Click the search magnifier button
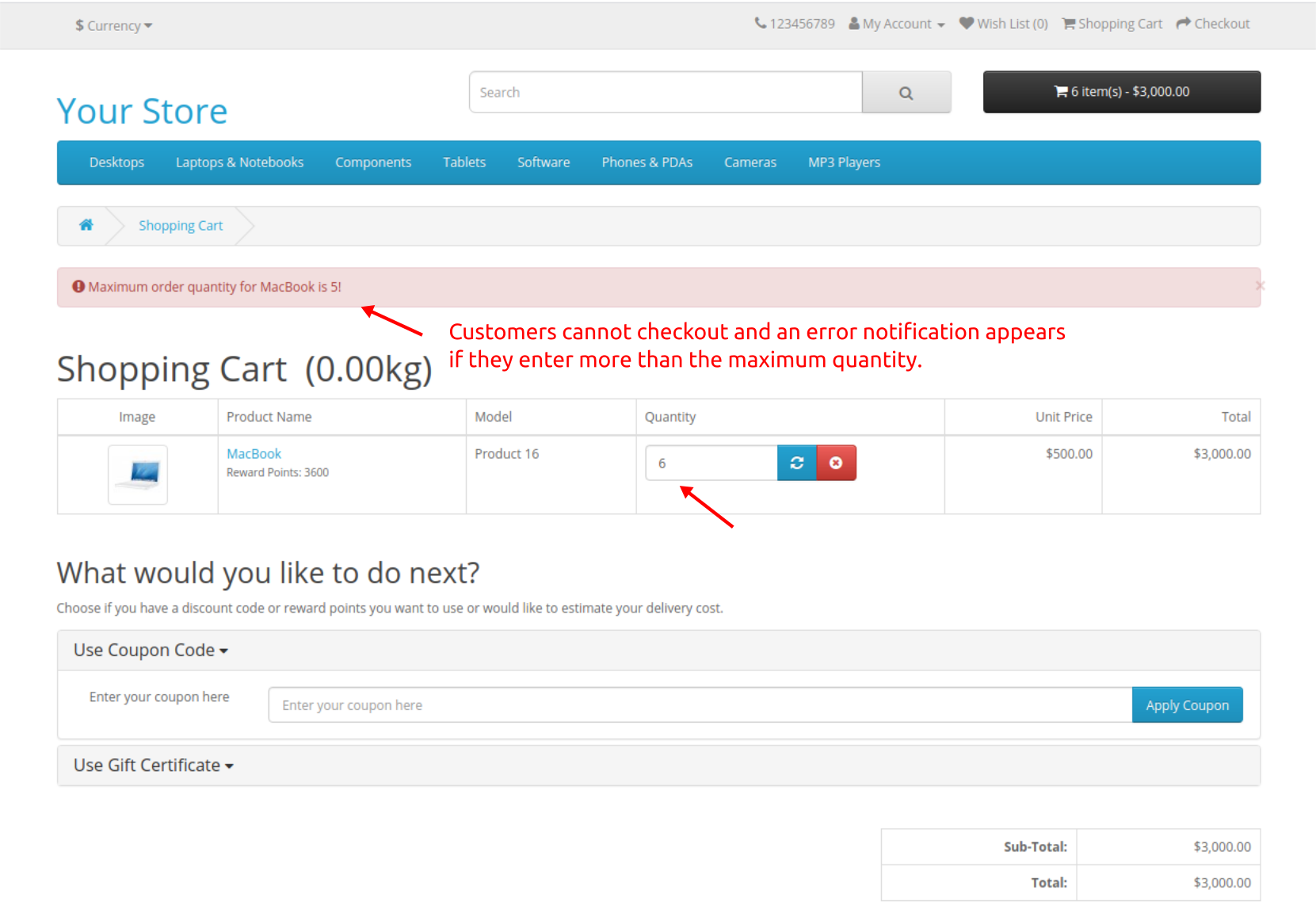 tap(906, 93)
